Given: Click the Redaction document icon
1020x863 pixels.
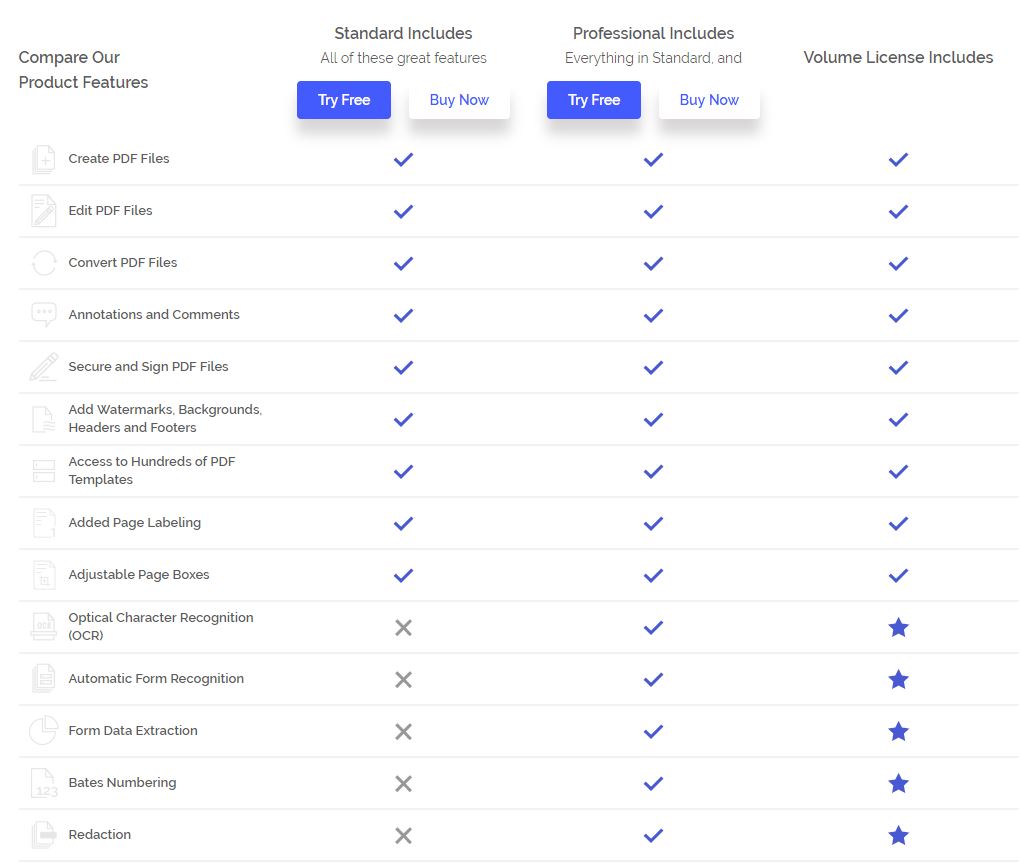Looking at the screenshot, I should point(43,835).
